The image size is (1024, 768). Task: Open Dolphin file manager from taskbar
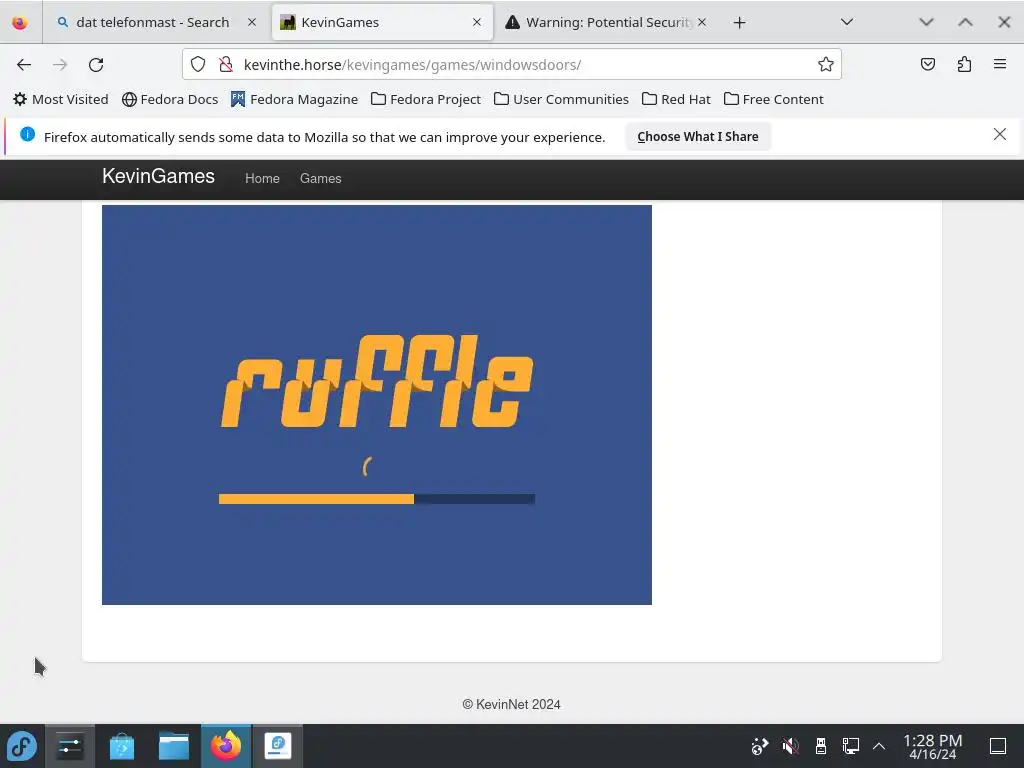[x=174, y=746]
